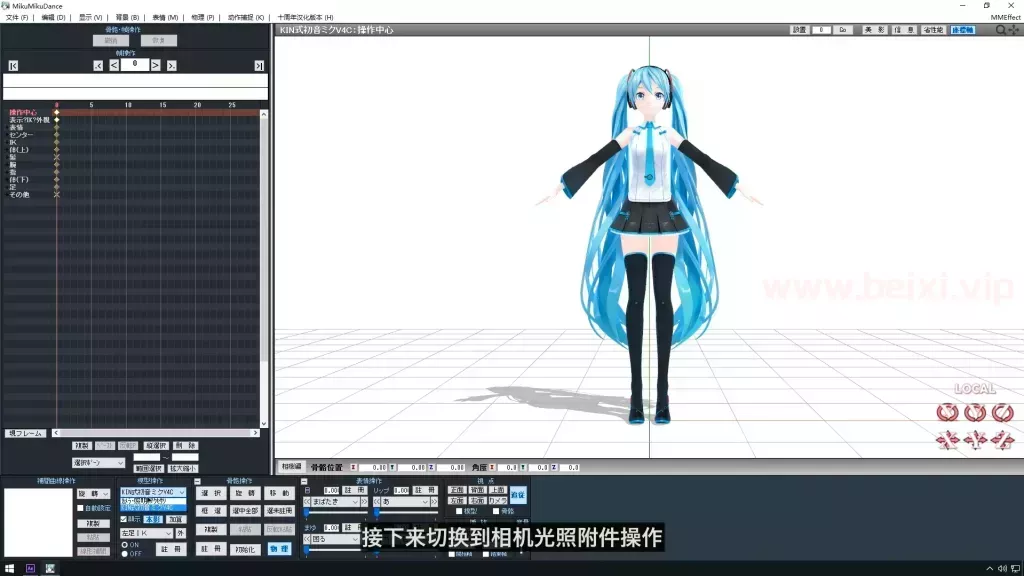The image size is (1024, 576).
Task: Toggle the 模型 view follow checkbox
Action: 459,511
